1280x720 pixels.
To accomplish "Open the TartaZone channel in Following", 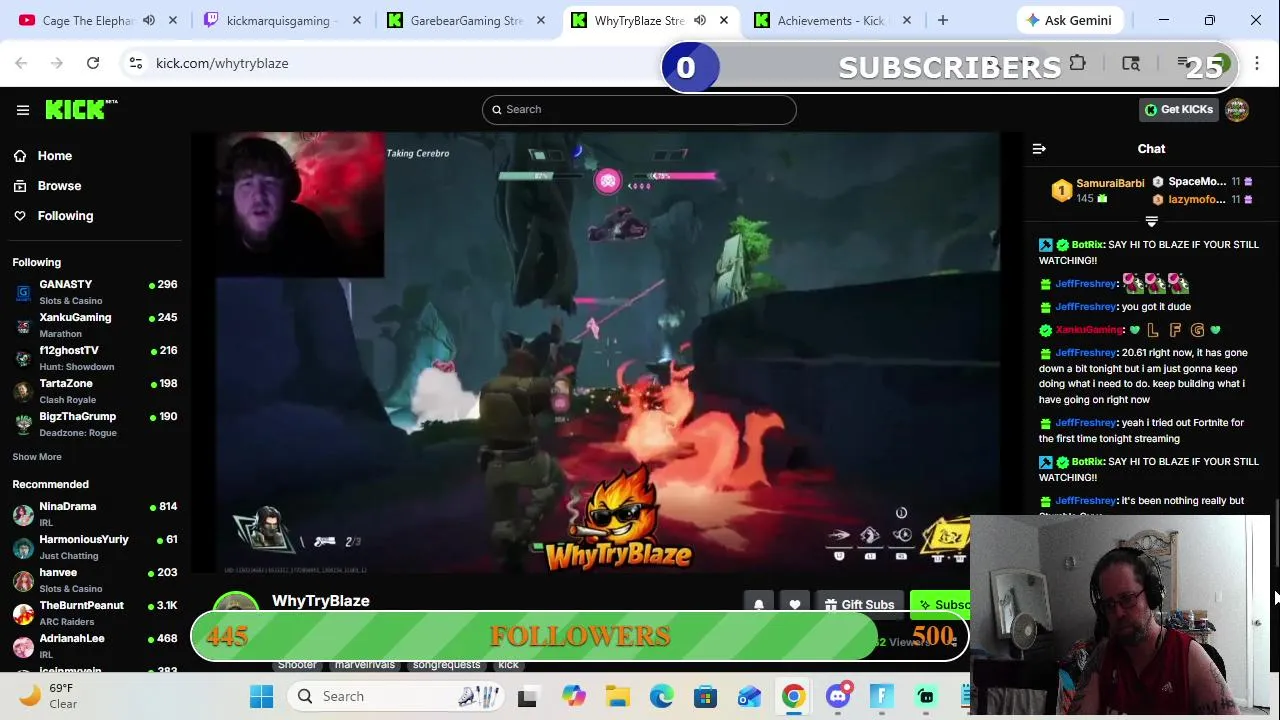I will 96,391.
